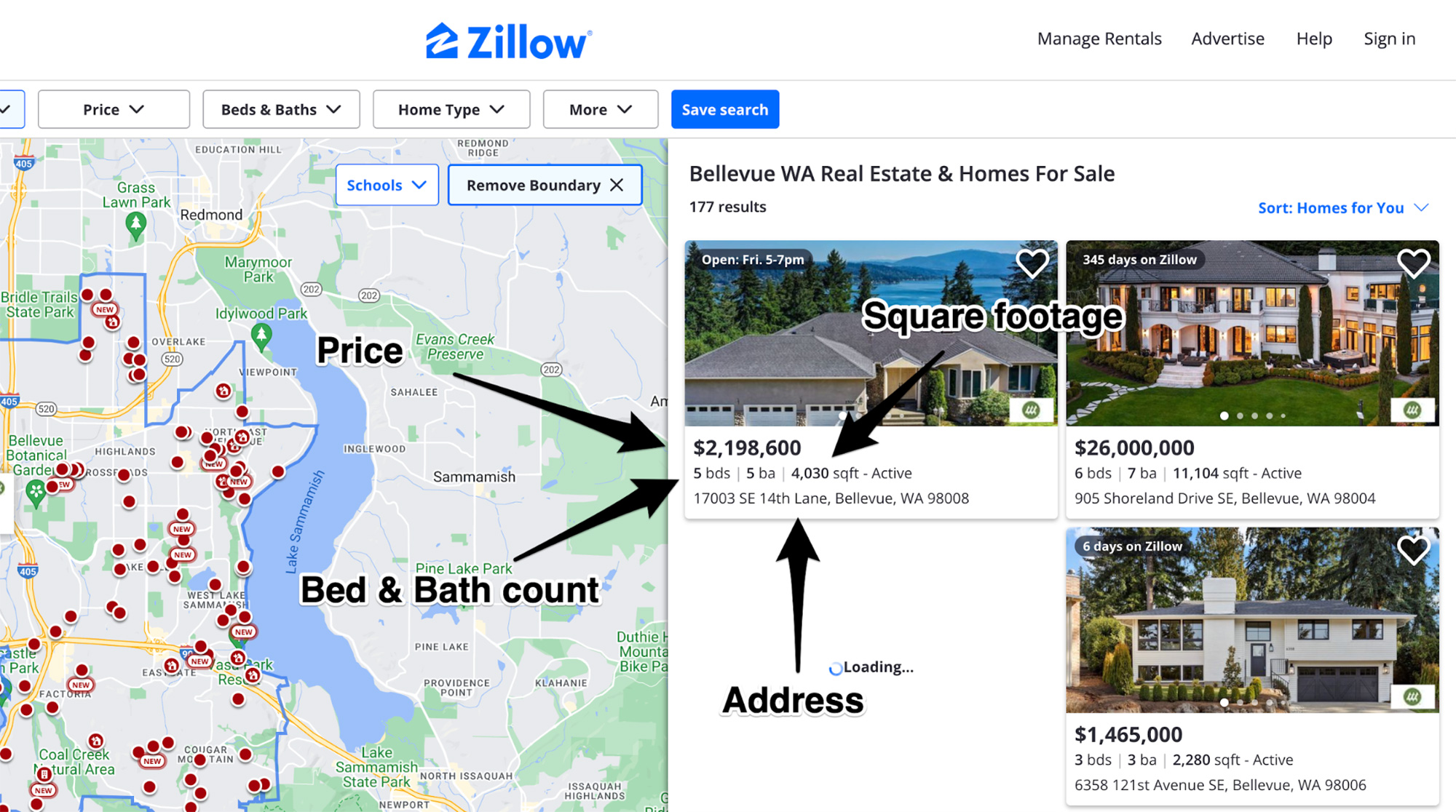Expand the Home Type dropdown

tap(450, 108)
